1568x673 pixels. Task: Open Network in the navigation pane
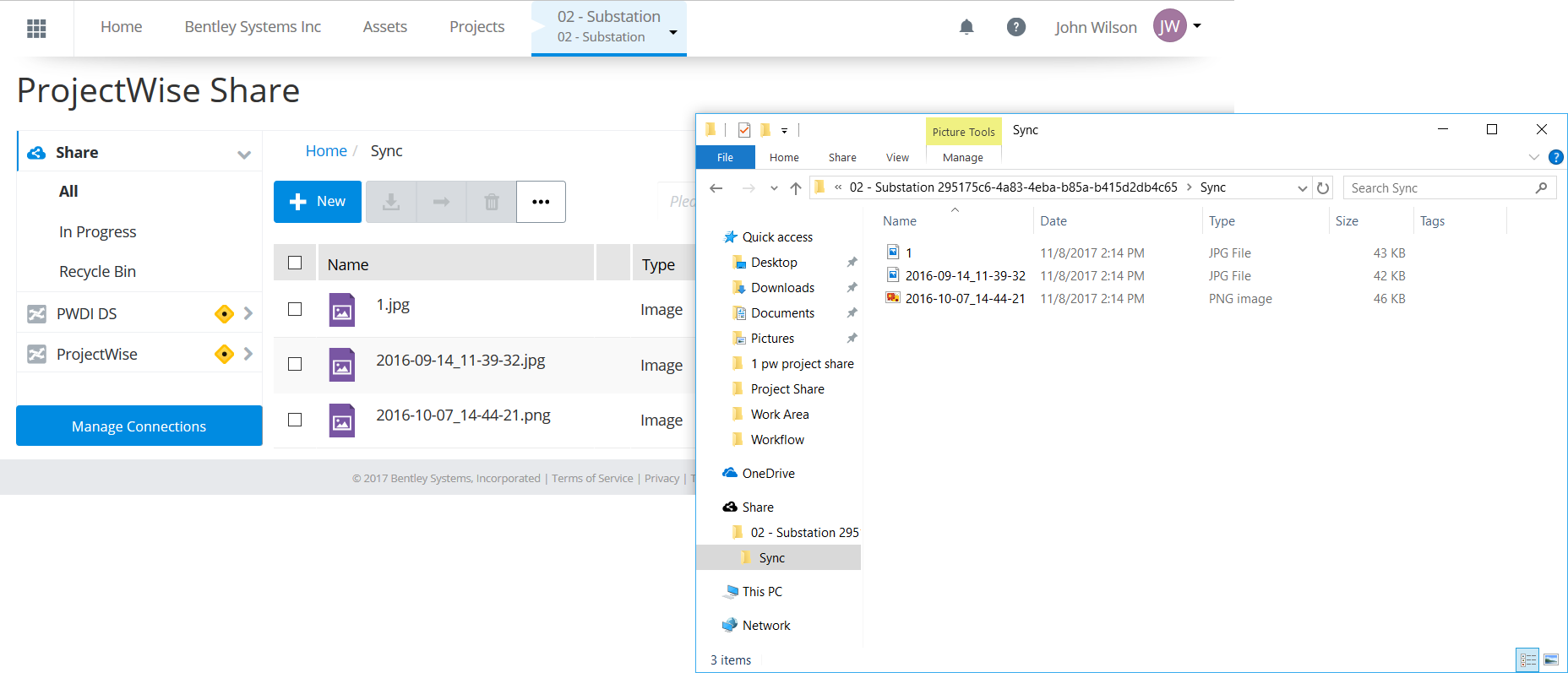(766, 626)
